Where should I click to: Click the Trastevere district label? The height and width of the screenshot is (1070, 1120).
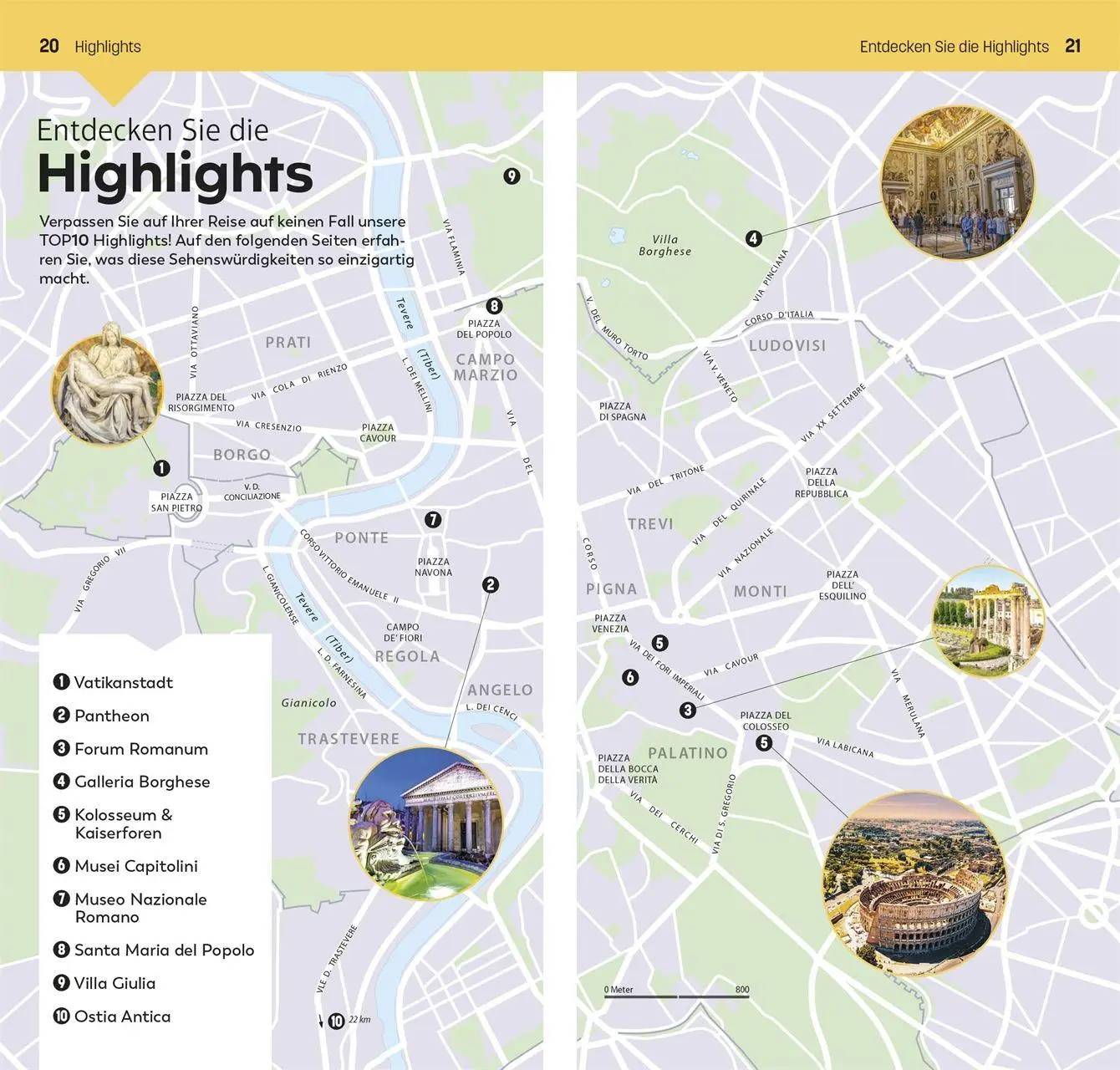(349, 739)
